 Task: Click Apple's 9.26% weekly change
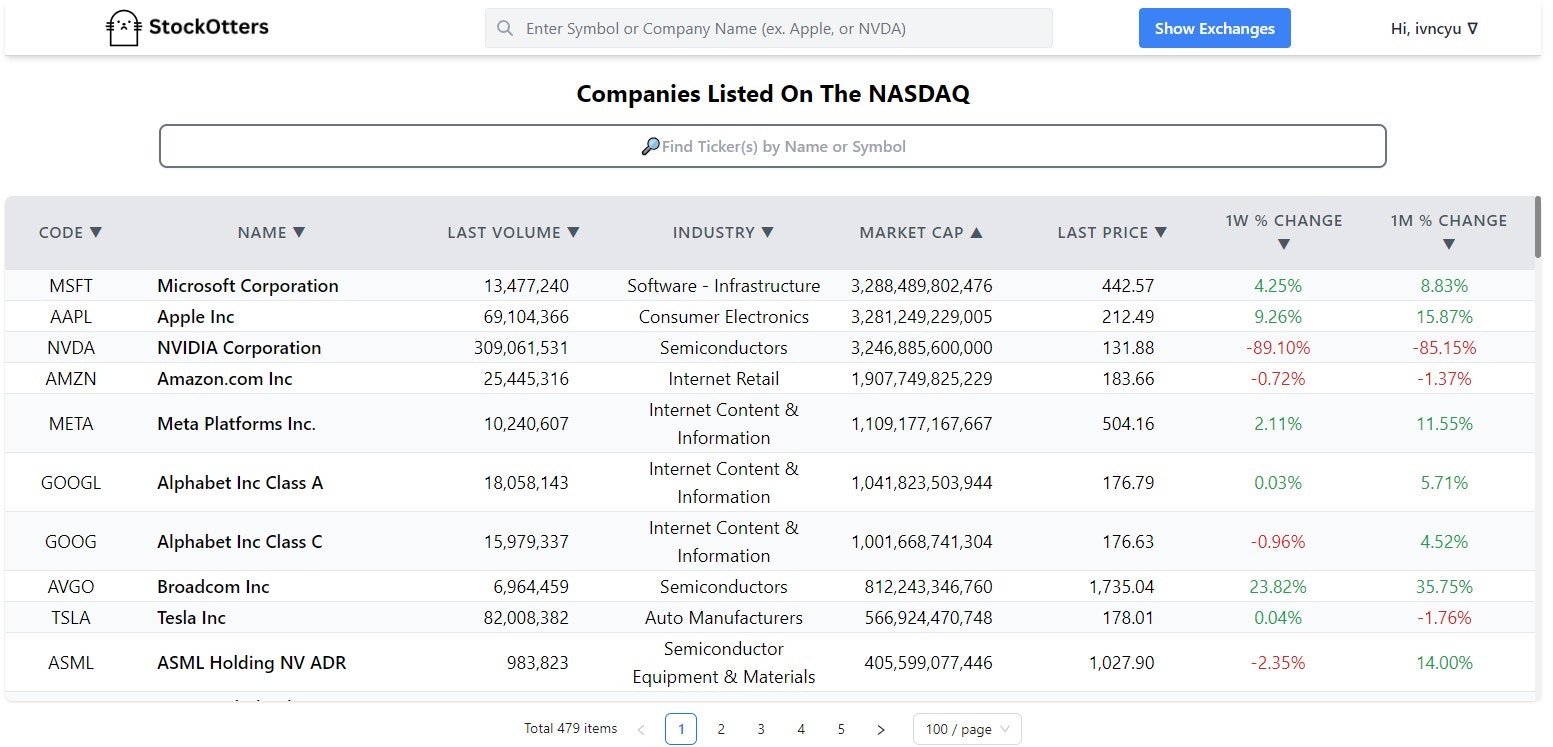coord(1278,317)
